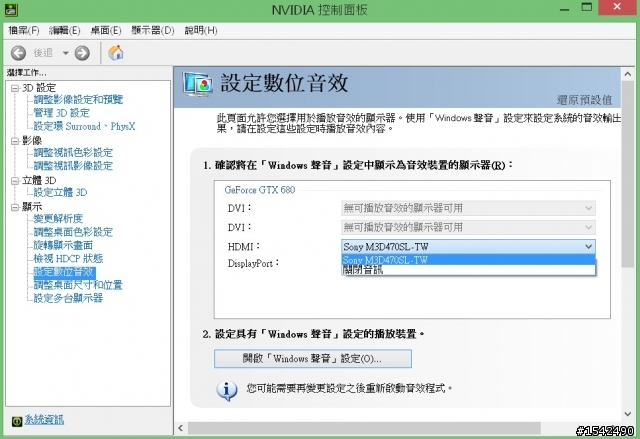The width and height of the screenshot is (640, 439).
Task: Collapse the 影像 tree node
Action: click(15, 141)
